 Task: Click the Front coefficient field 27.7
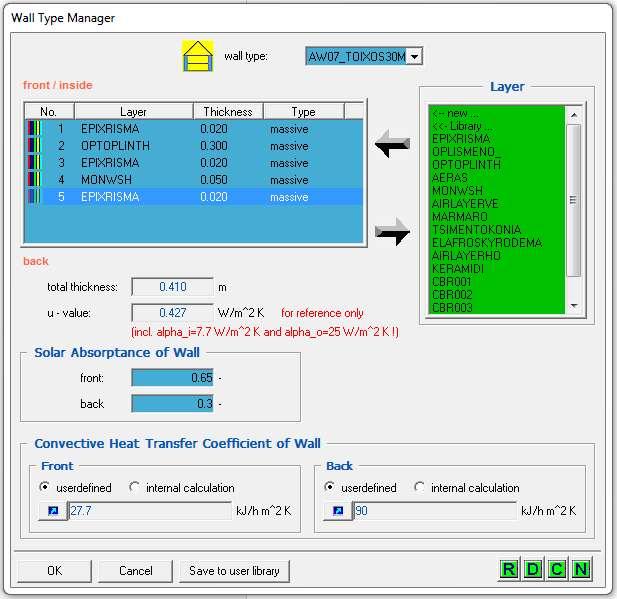tap(150, 511)
